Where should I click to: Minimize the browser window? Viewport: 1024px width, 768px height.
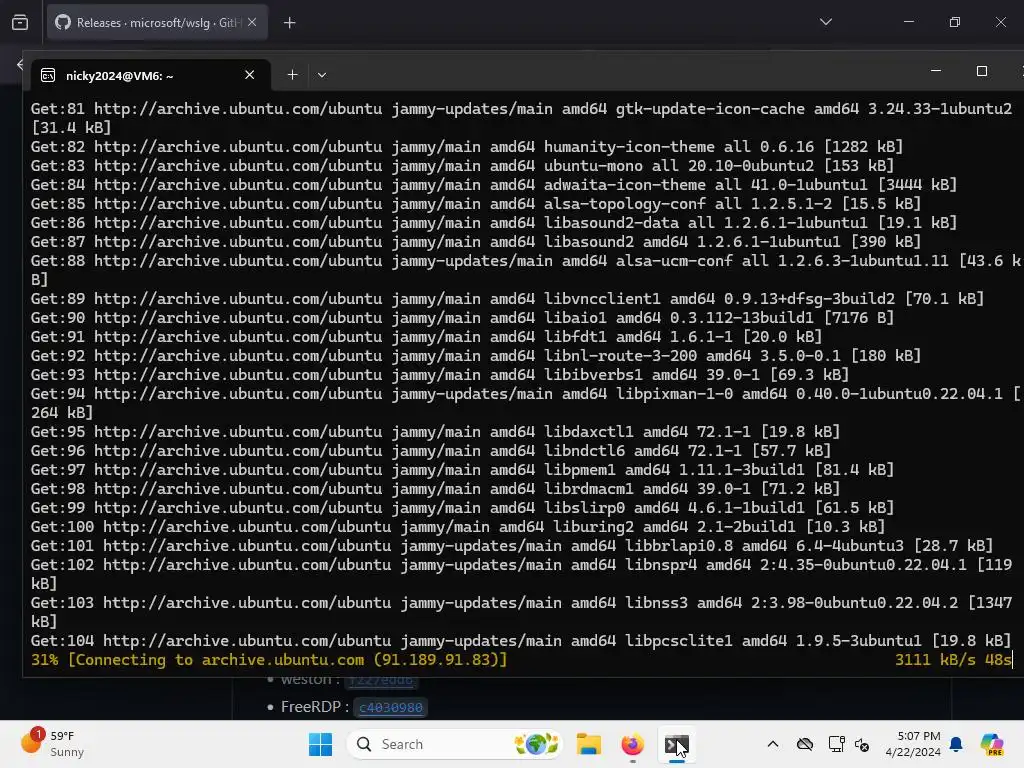click(x=908, y=22)
